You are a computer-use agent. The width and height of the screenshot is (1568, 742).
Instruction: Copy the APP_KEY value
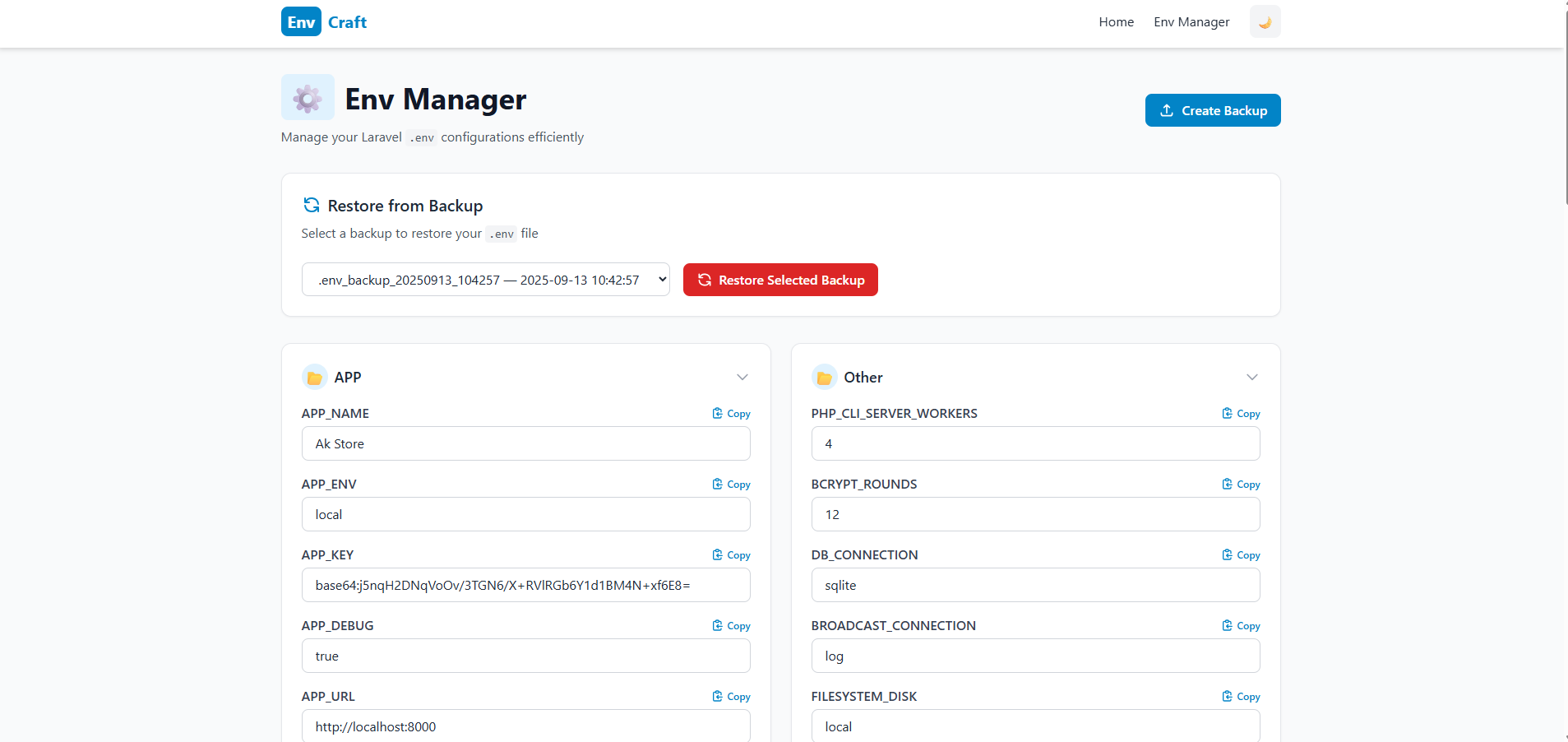(x=731, y=555)
